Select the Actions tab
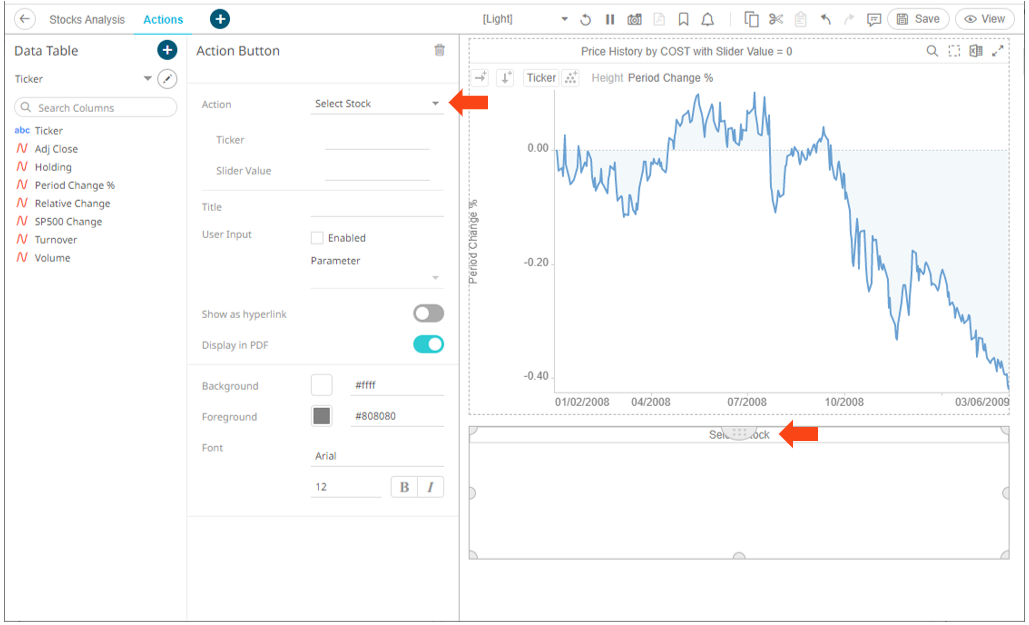Screen dimensions: 1029x625 (x=163, y=19)
